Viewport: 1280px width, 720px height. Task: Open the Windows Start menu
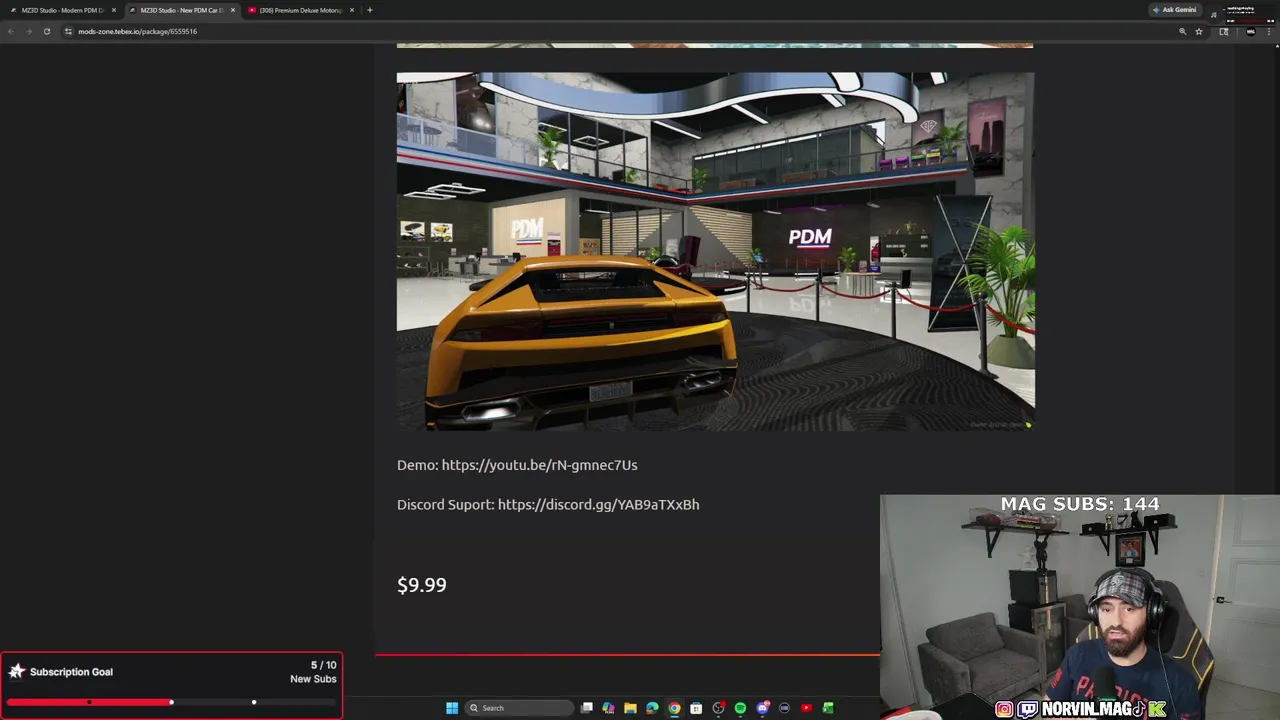pyautogui.click(x=452, y=708)
